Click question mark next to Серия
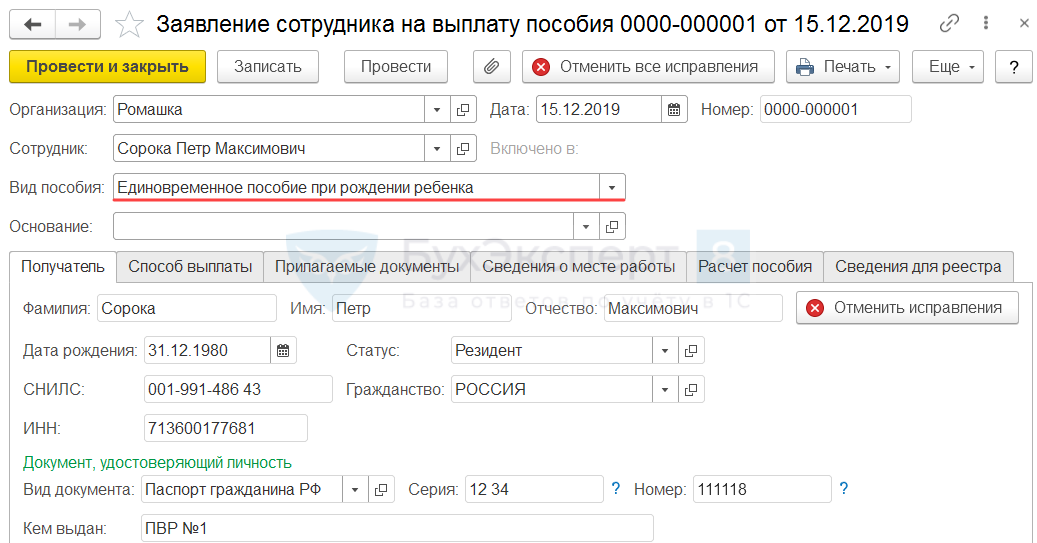Screen dimensions: 1037x543 point(616,489)
